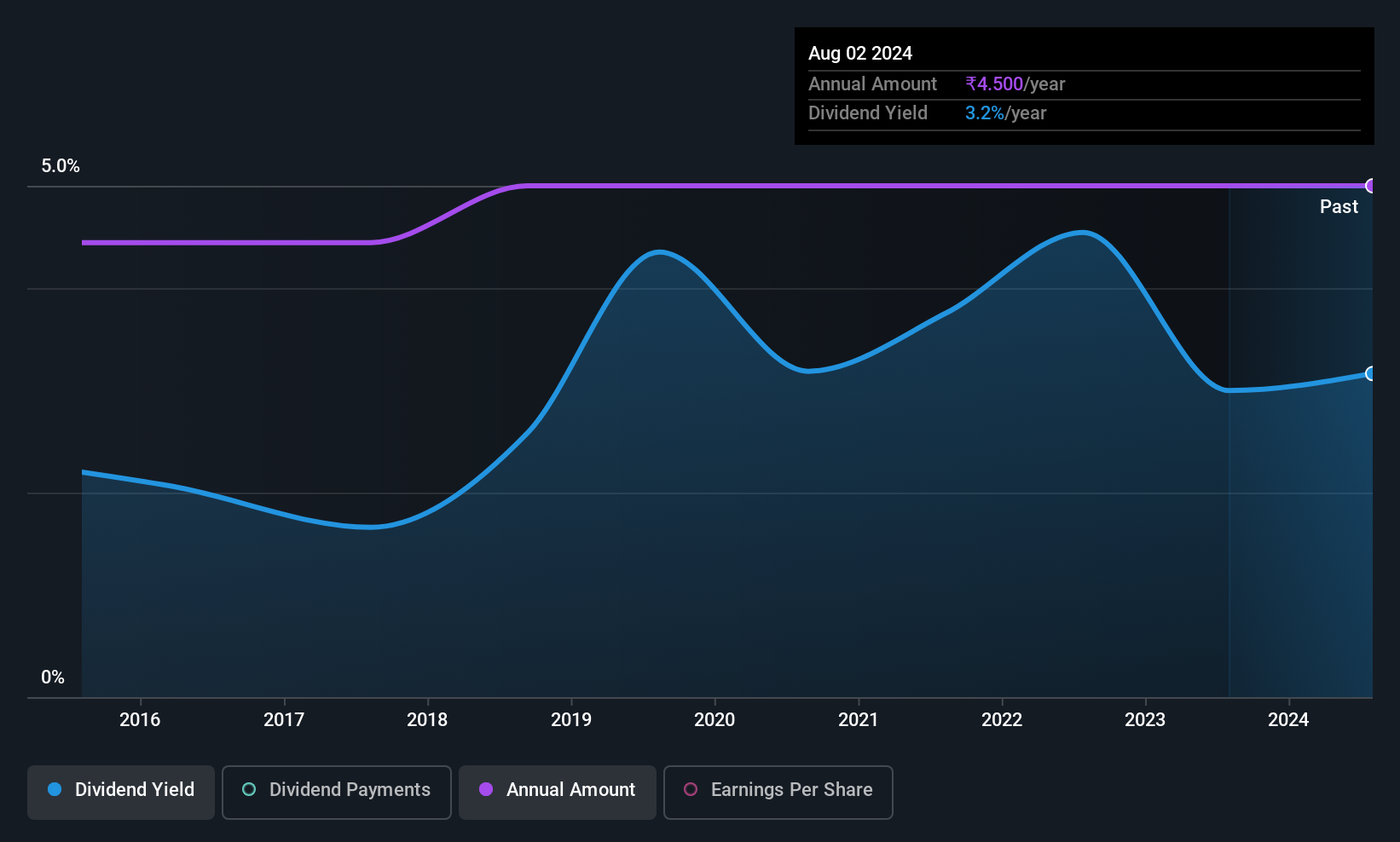Click the blue Dividend Yield endpoint marker

click(1371, 373)
